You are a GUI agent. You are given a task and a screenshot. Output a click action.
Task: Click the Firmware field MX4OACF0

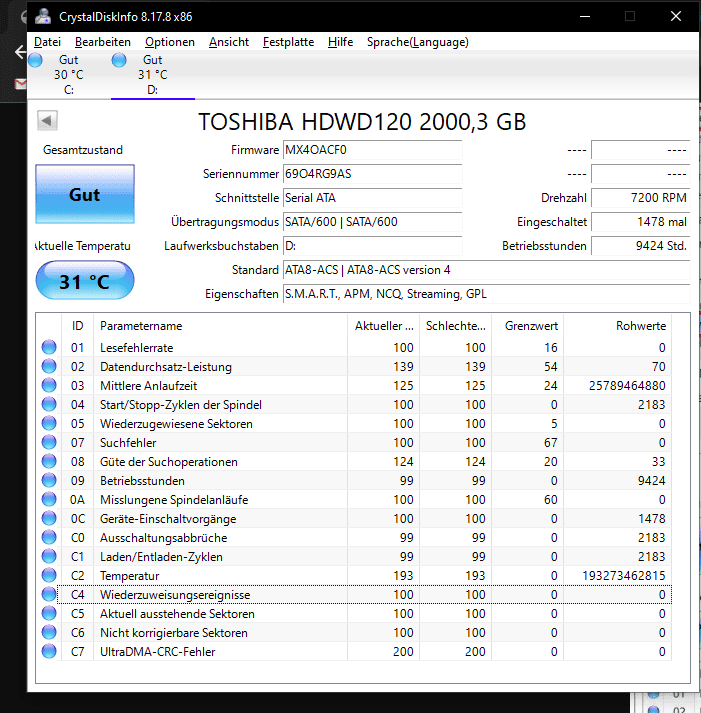(372, 150)
